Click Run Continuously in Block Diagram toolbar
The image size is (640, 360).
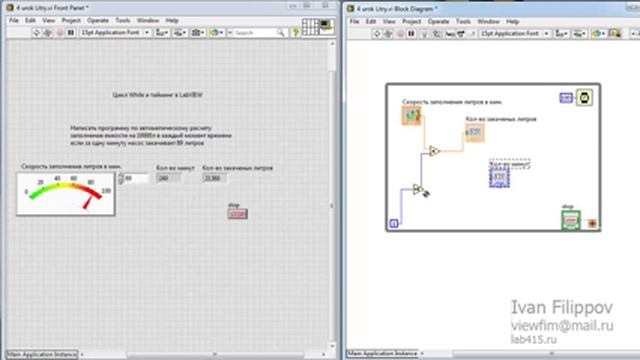(388, 34)
